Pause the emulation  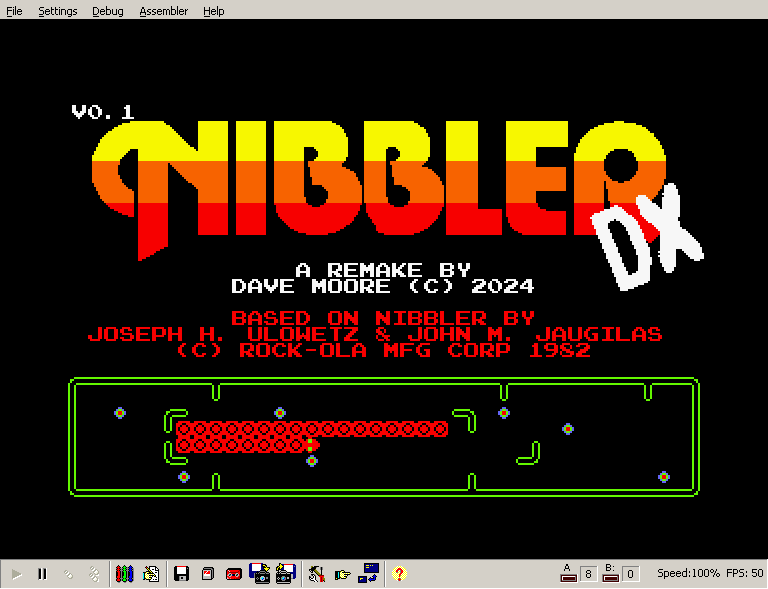43,574
